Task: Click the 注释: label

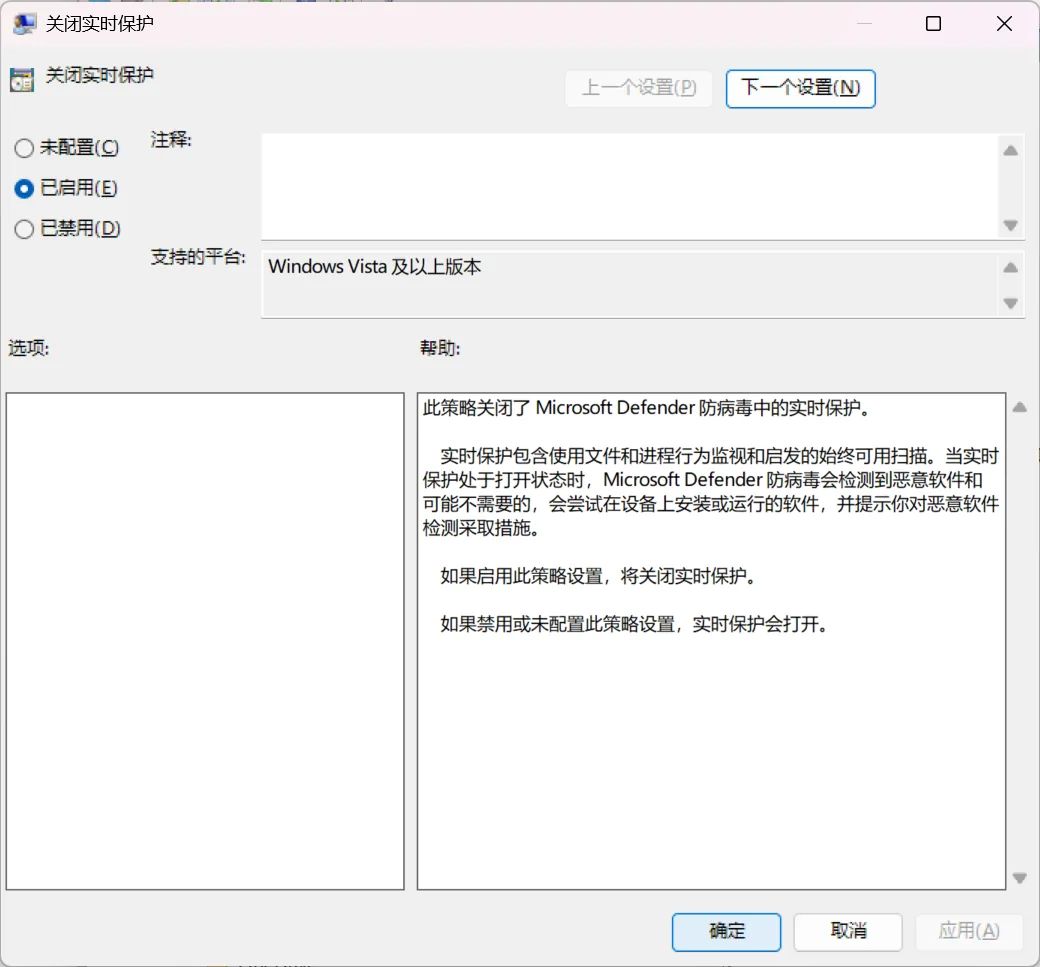Action: 170,140
